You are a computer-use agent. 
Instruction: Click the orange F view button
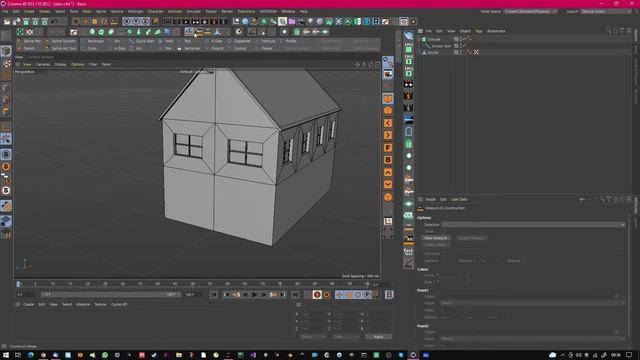click(388, 148)
